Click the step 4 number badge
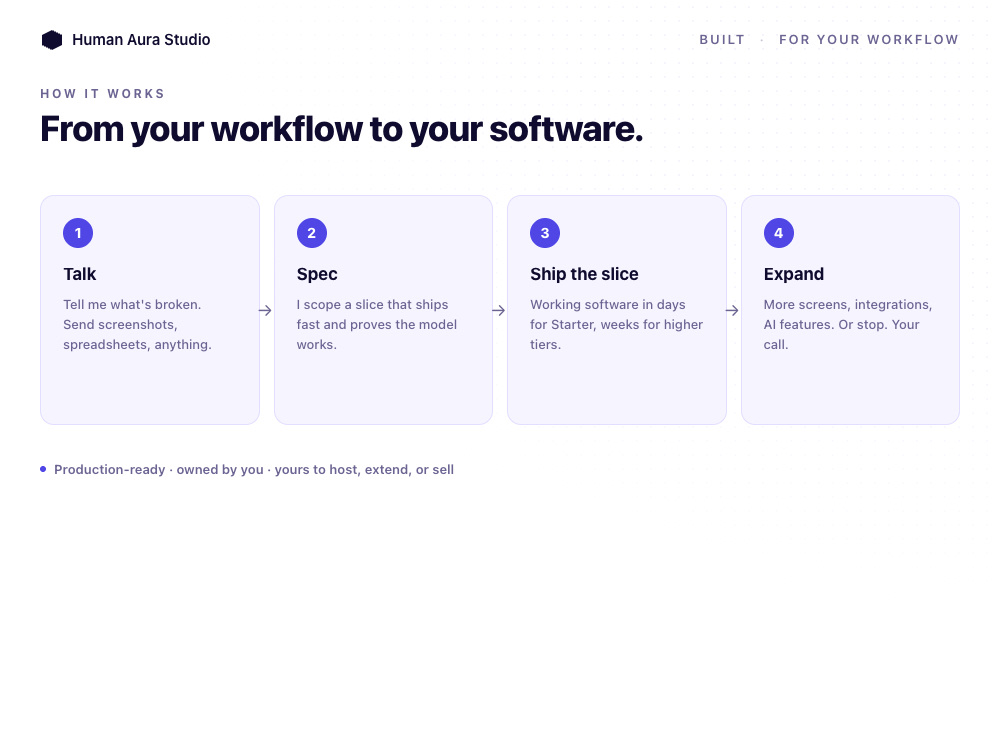This screenshot has height=750, width=1000. [779, 233]
